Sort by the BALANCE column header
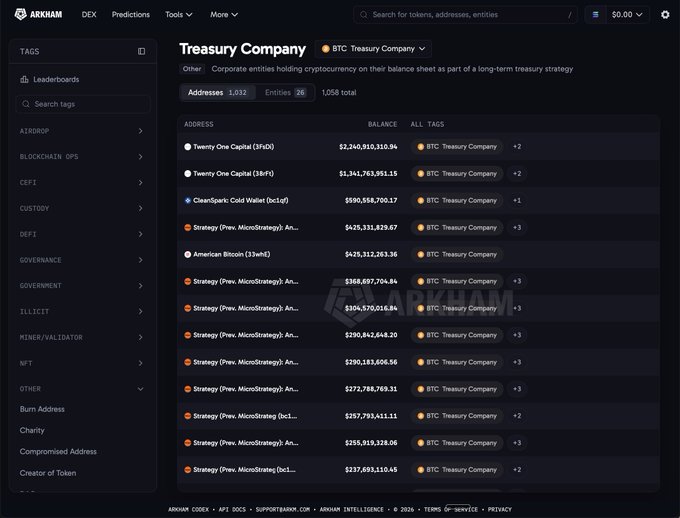Image resolution: width=680 pixels, height=518 pixels. (382, 125)
